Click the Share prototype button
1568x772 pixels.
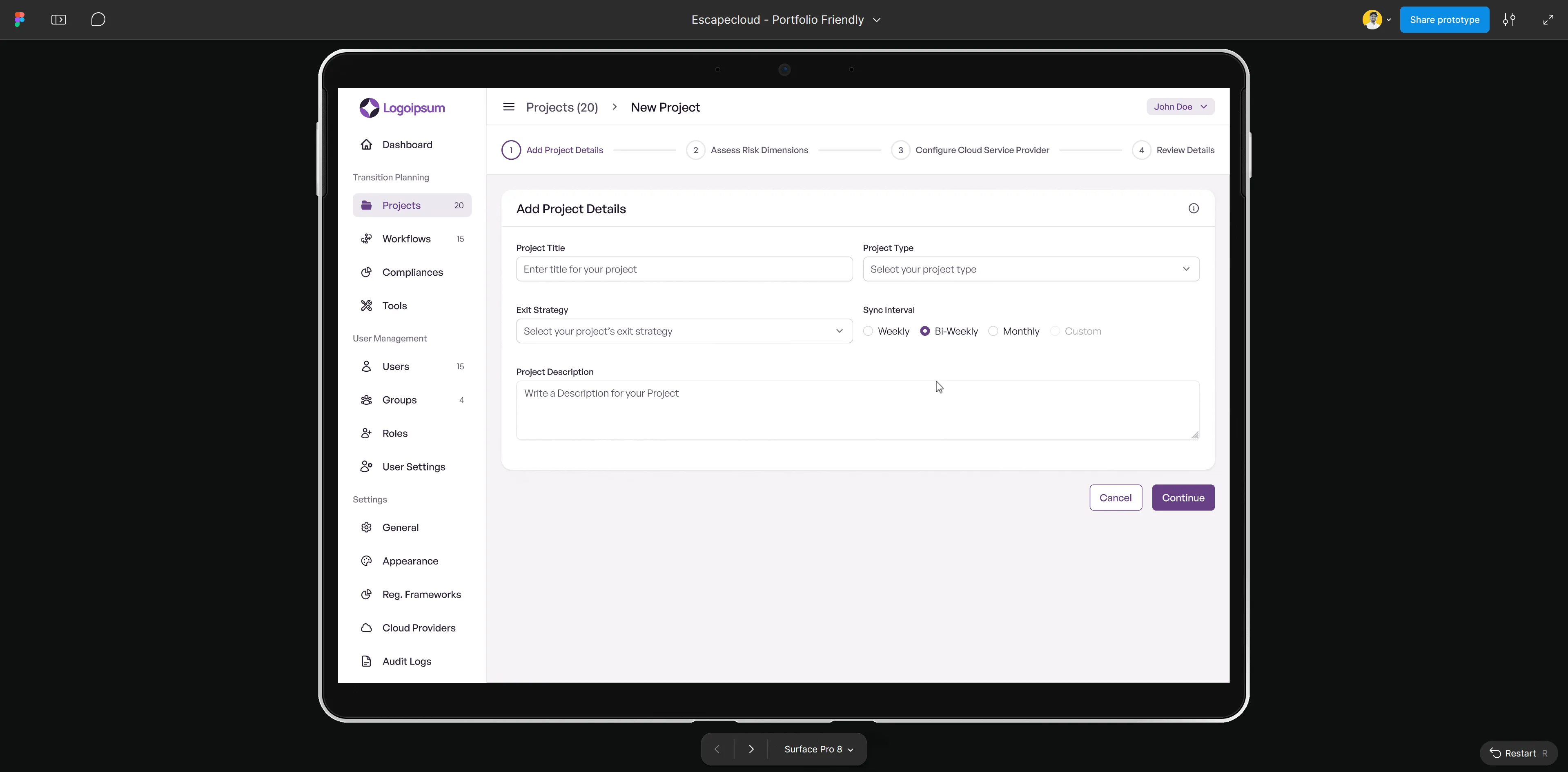point(1444,20)
